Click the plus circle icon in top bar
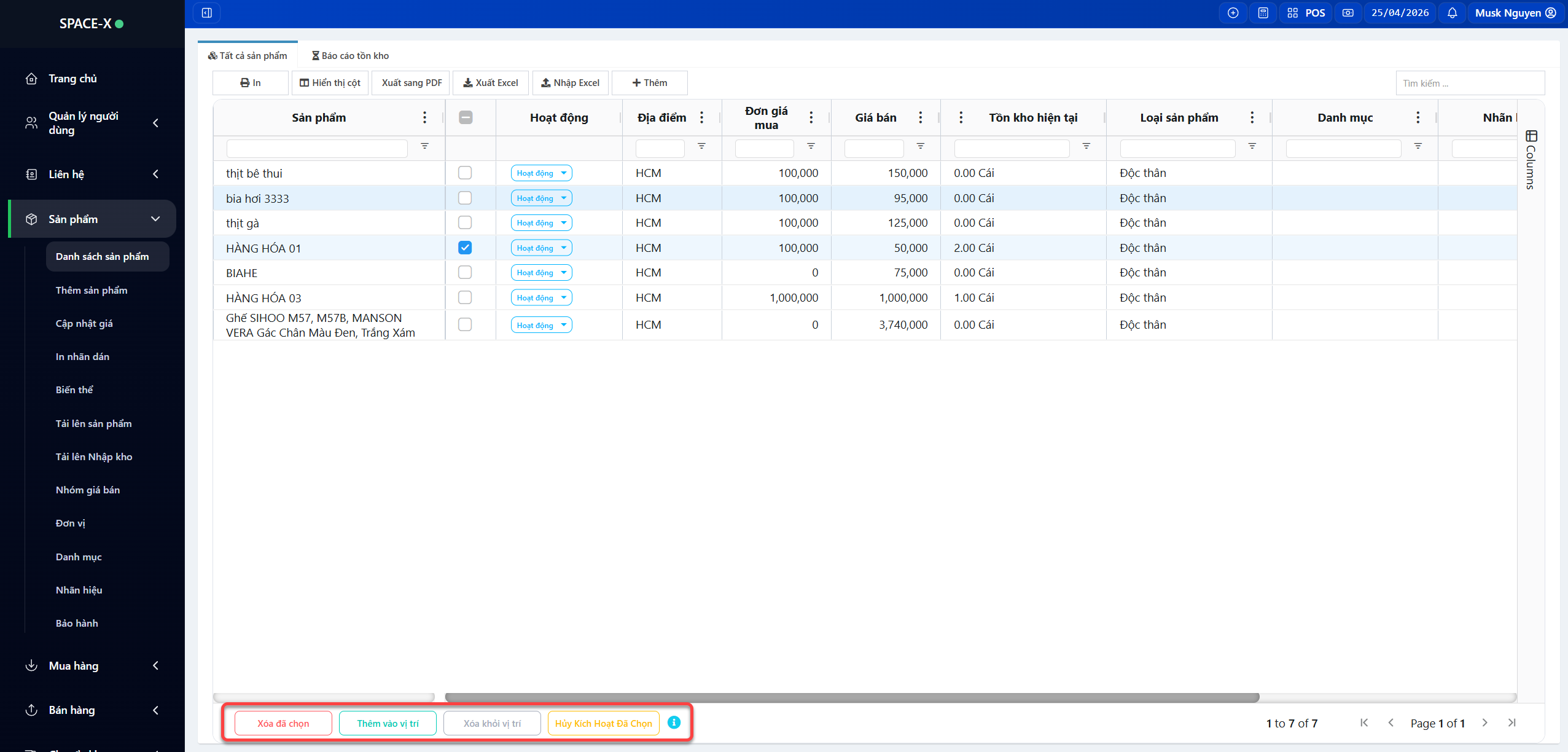 tap(1233, 13)
